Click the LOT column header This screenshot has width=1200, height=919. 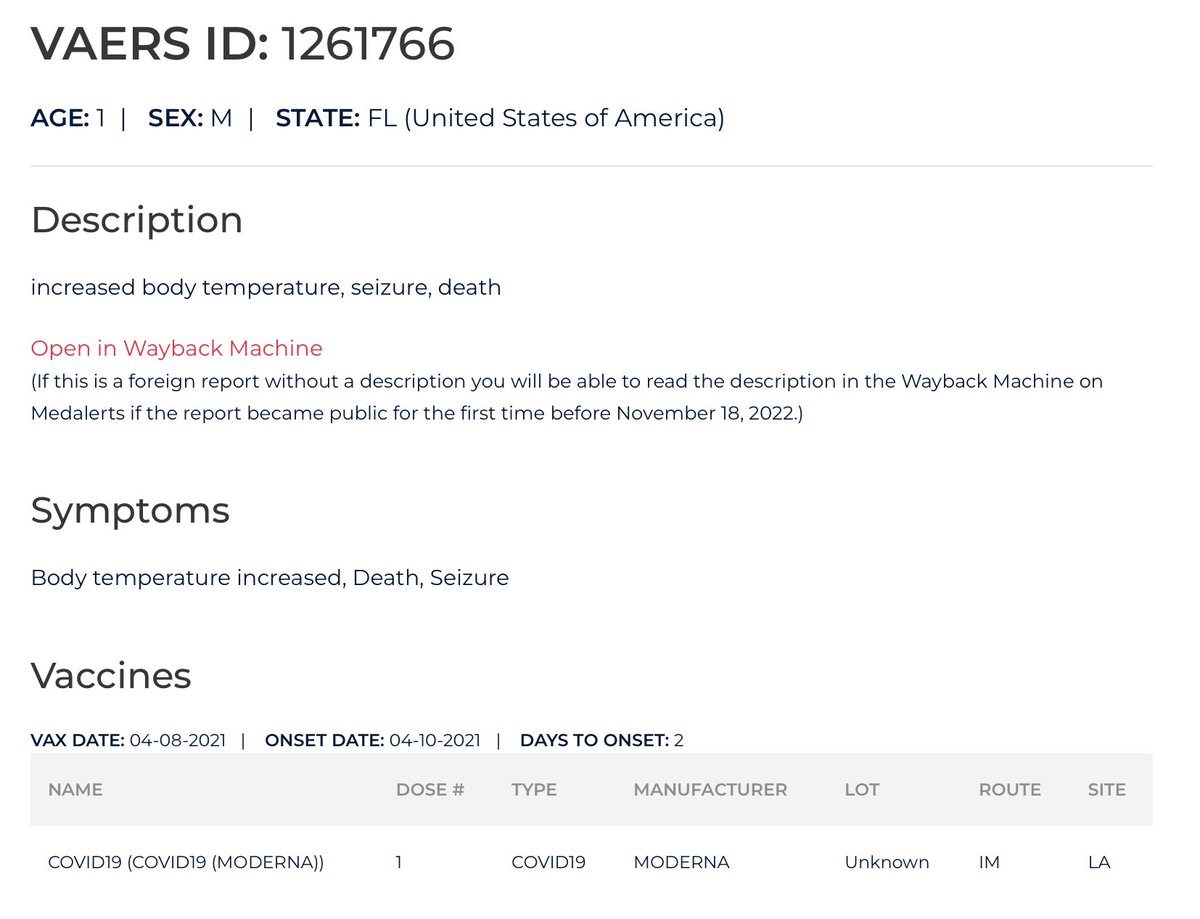pos(862,789)
